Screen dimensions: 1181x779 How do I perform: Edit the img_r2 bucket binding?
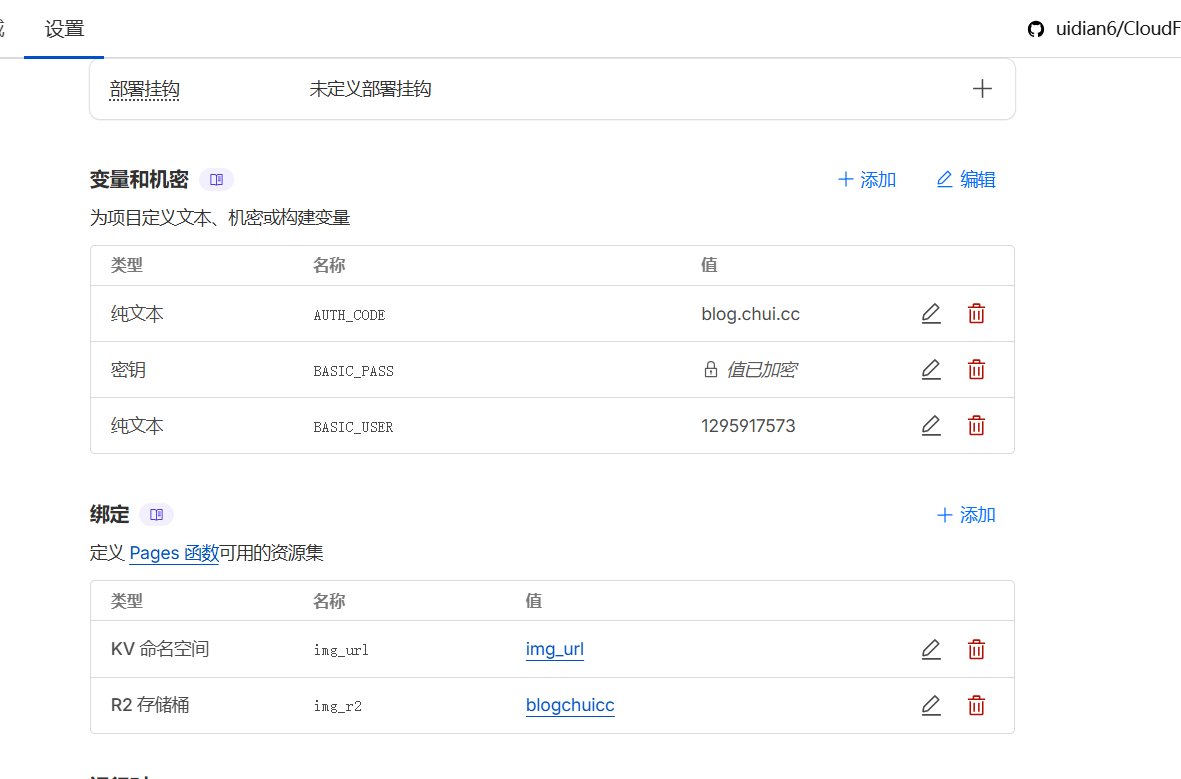click(931, 705)
